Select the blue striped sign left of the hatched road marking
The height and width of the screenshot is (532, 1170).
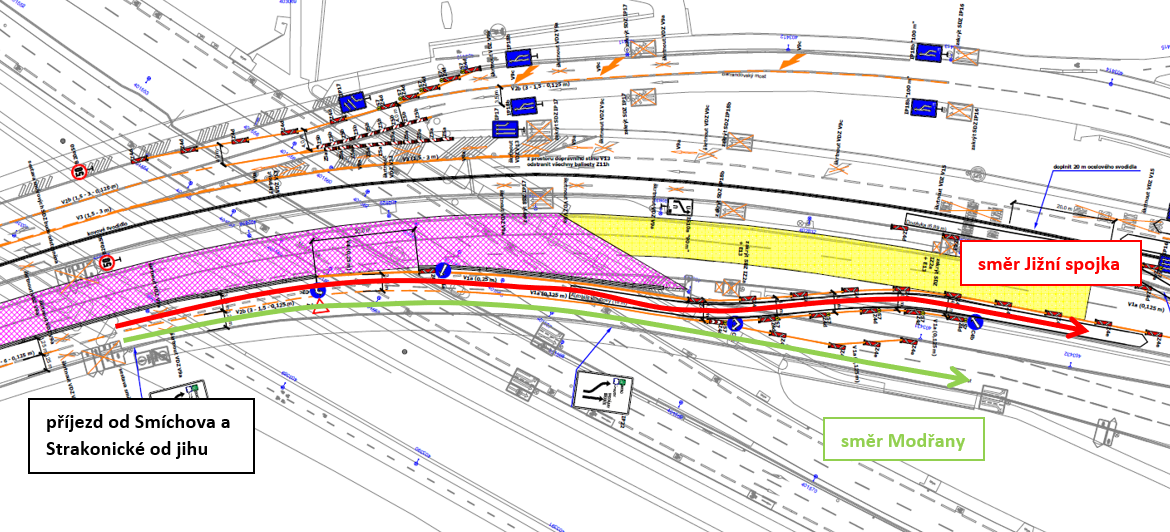(x=505, y=131)
